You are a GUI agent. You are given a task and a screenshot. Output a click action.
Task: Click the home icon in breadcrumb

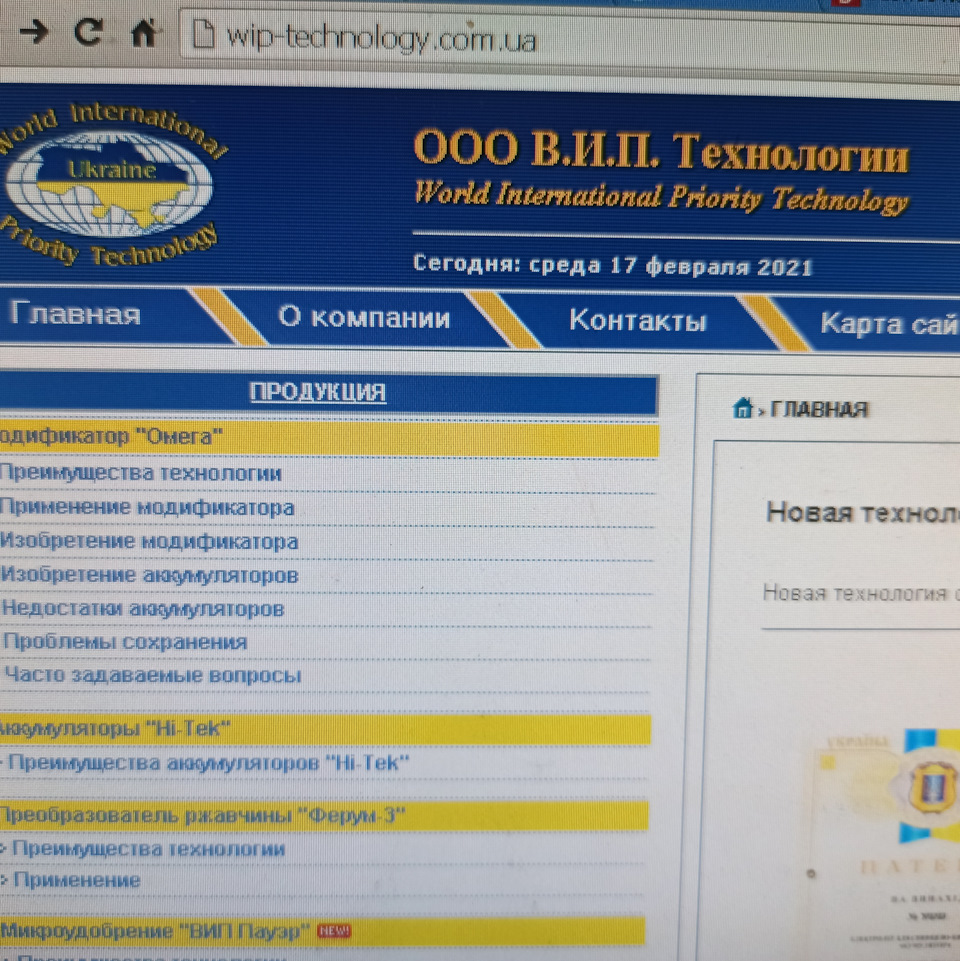click(742, 408)
